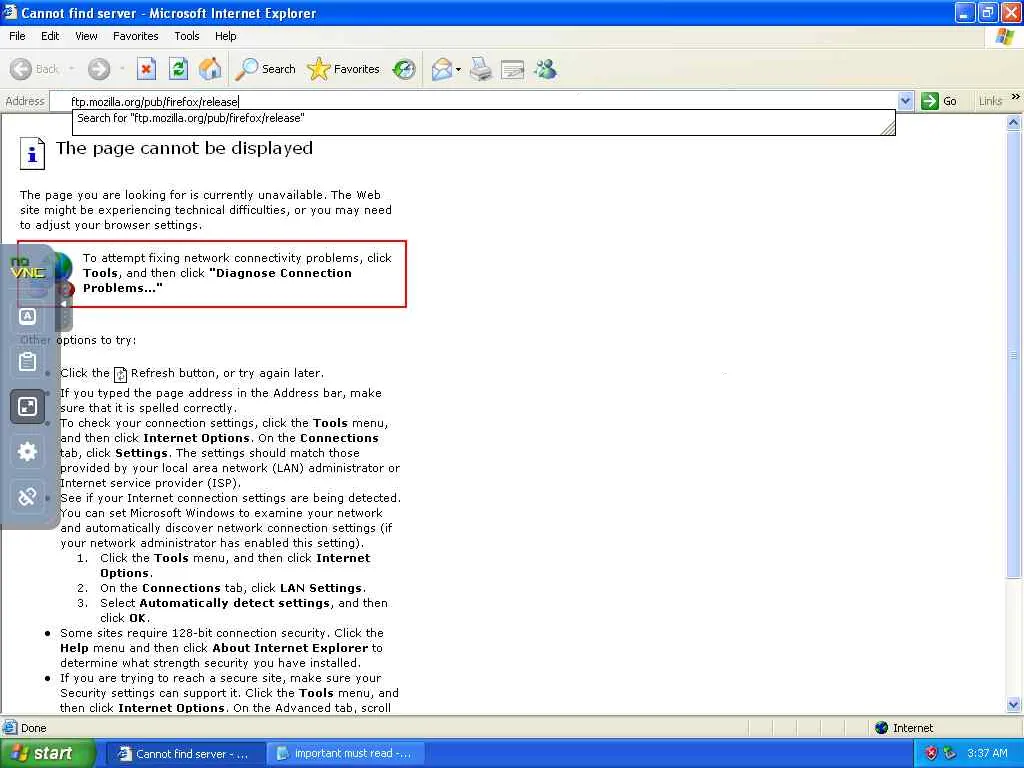The image size is (1024, 768).
Task: Click the green Go button
Action: [939, 101]
